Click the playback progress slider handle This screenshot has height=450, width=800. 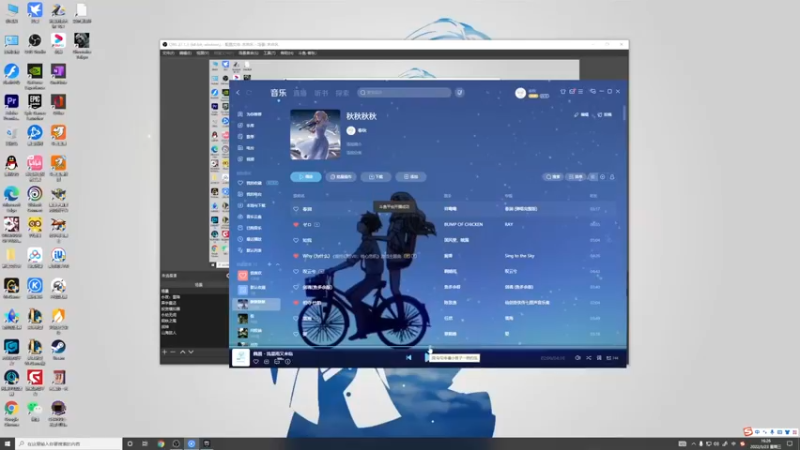point(430,348)
